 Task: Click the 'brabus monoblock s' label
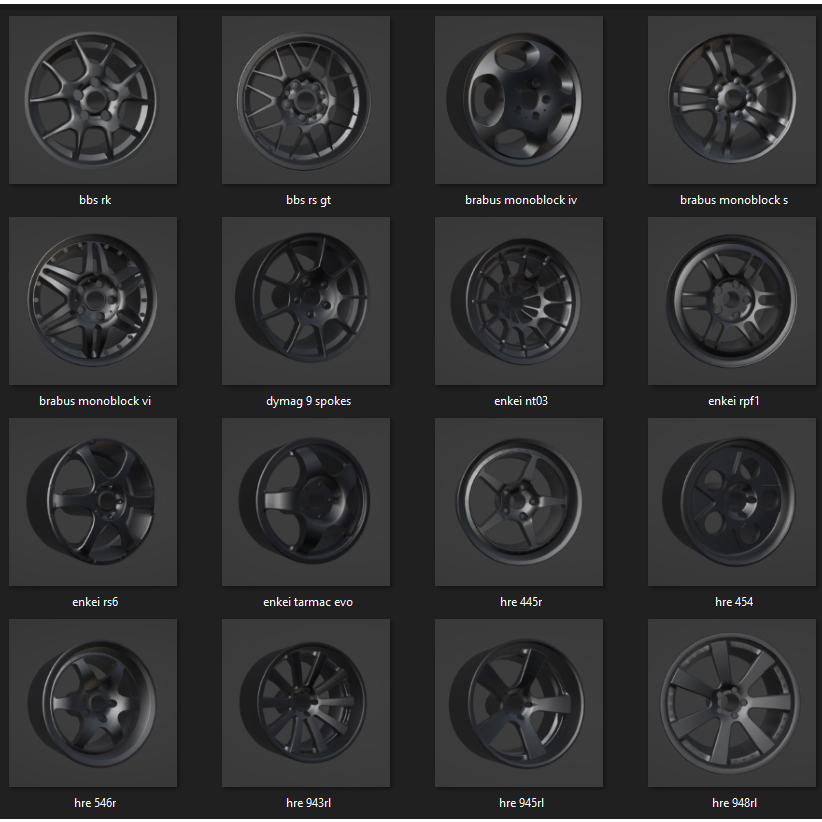point(734,200)
